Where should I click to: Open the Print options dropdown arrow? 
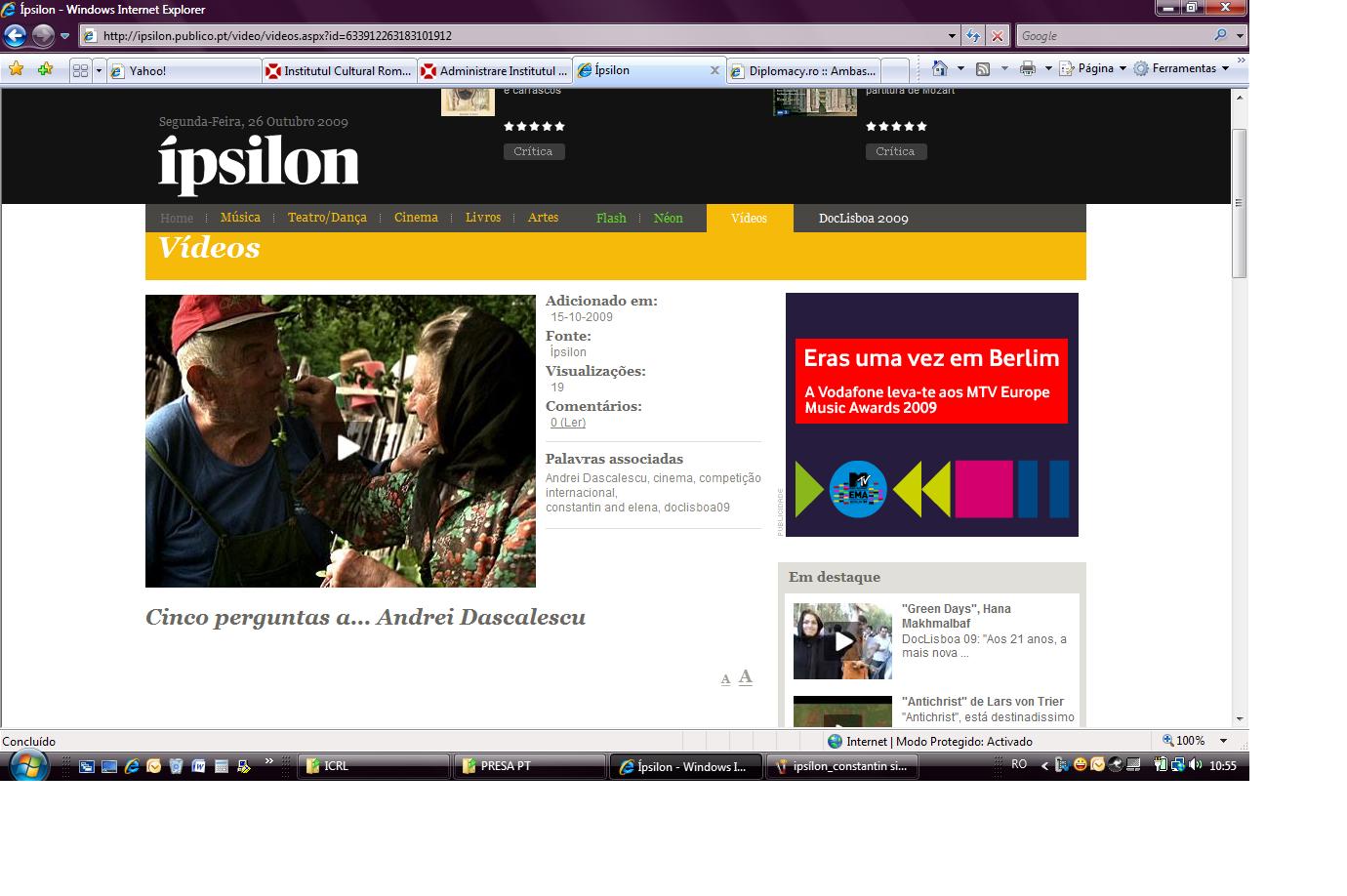(1048, 68)
